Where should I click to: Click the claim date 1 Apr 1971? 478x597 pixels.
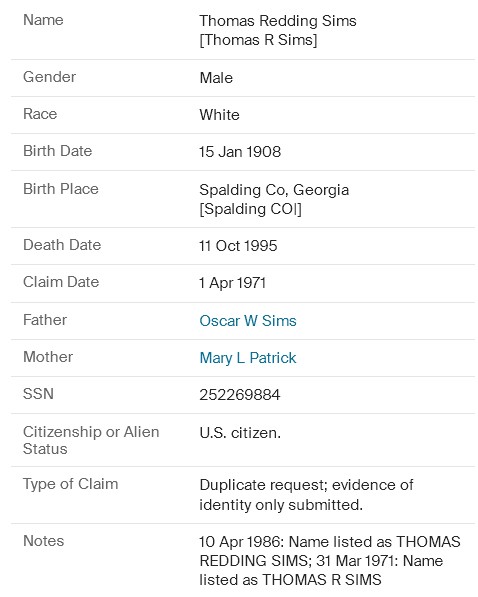(x=232, y=283)
